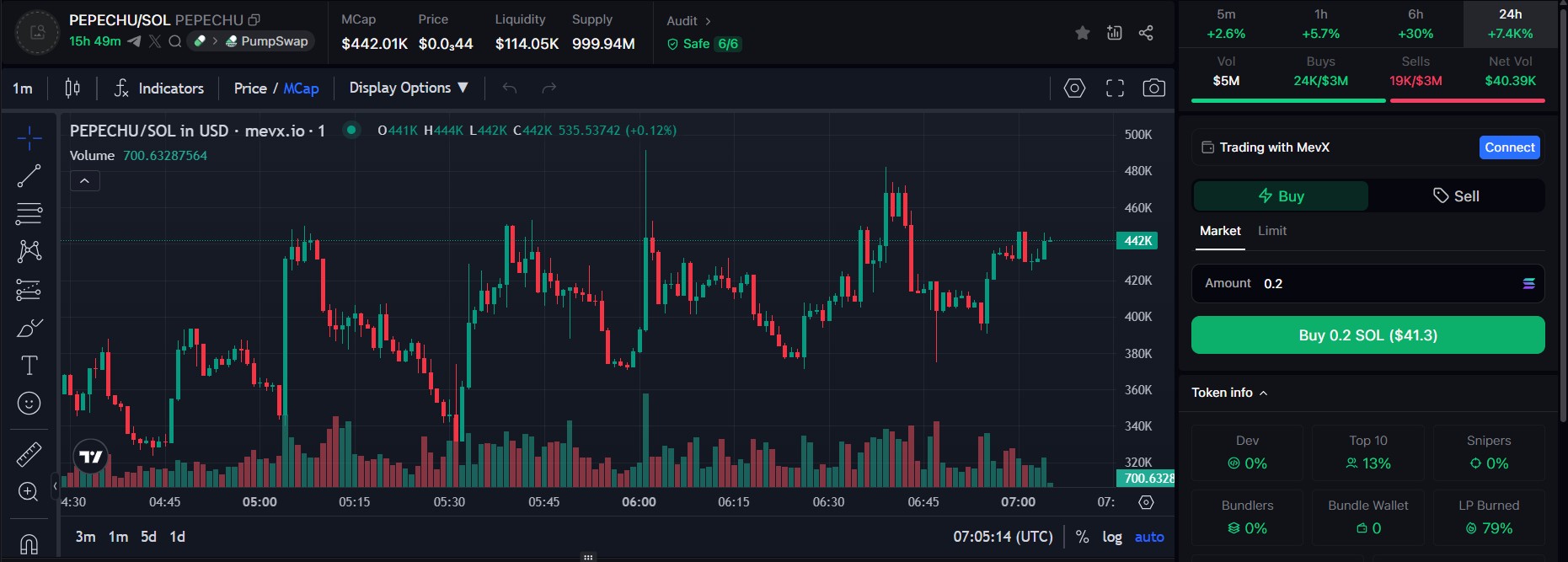Open chart settings hexagon icon

coord(1074,88)
